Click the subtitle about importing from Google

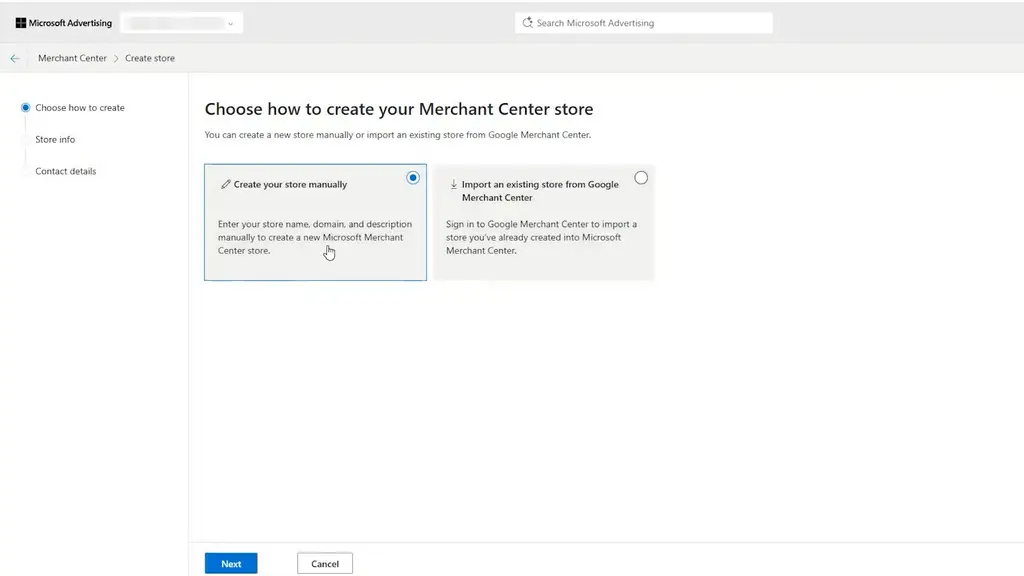click(x=397, y=135)
